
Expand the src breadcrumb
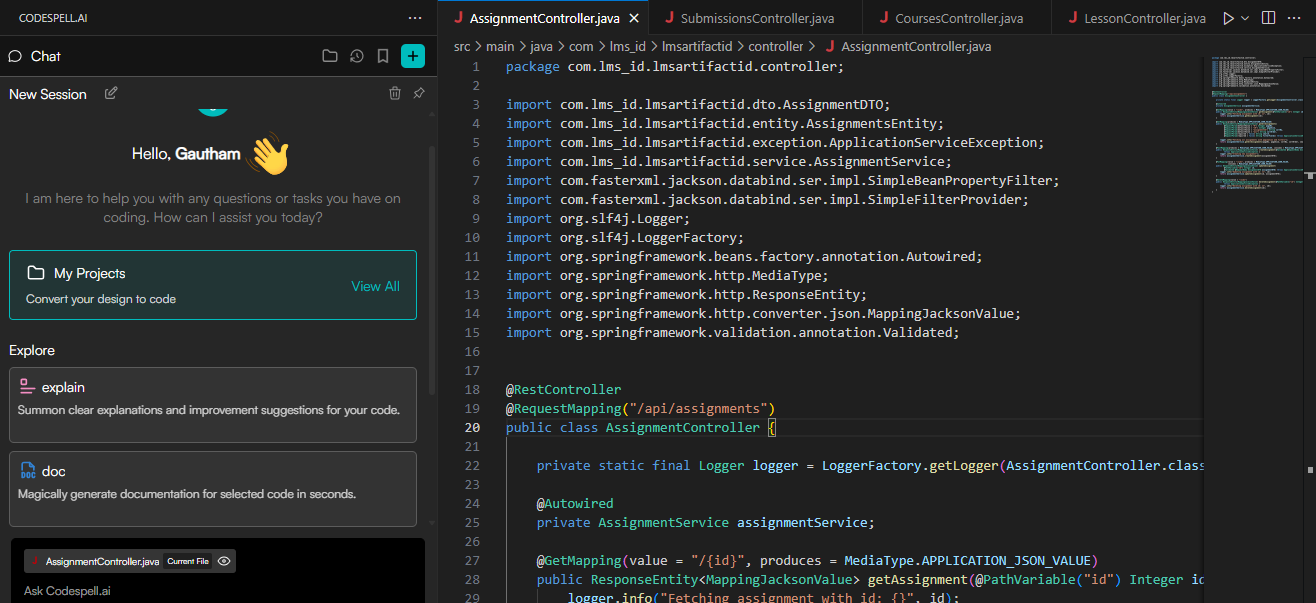tap(462, 46)
